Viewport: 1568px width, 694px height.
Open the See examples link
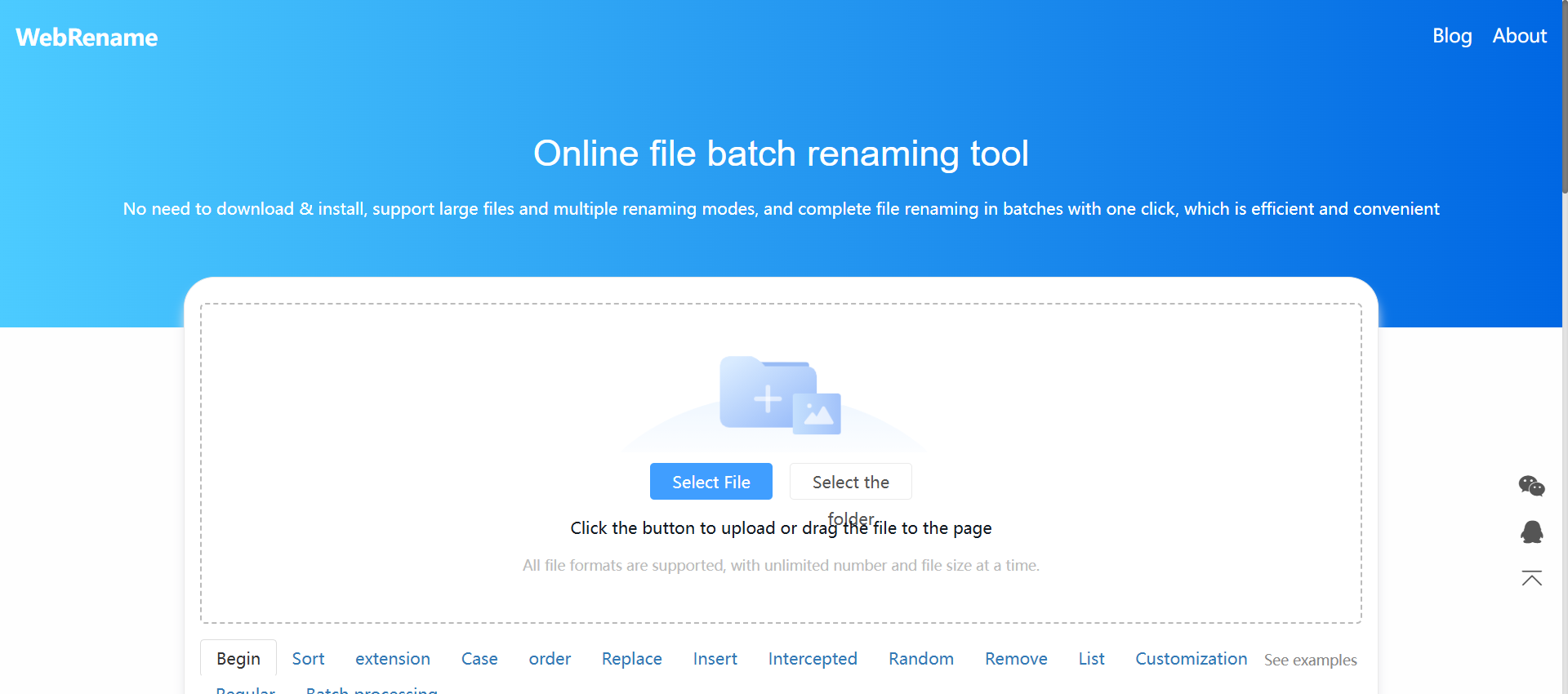coord(1311,660)
